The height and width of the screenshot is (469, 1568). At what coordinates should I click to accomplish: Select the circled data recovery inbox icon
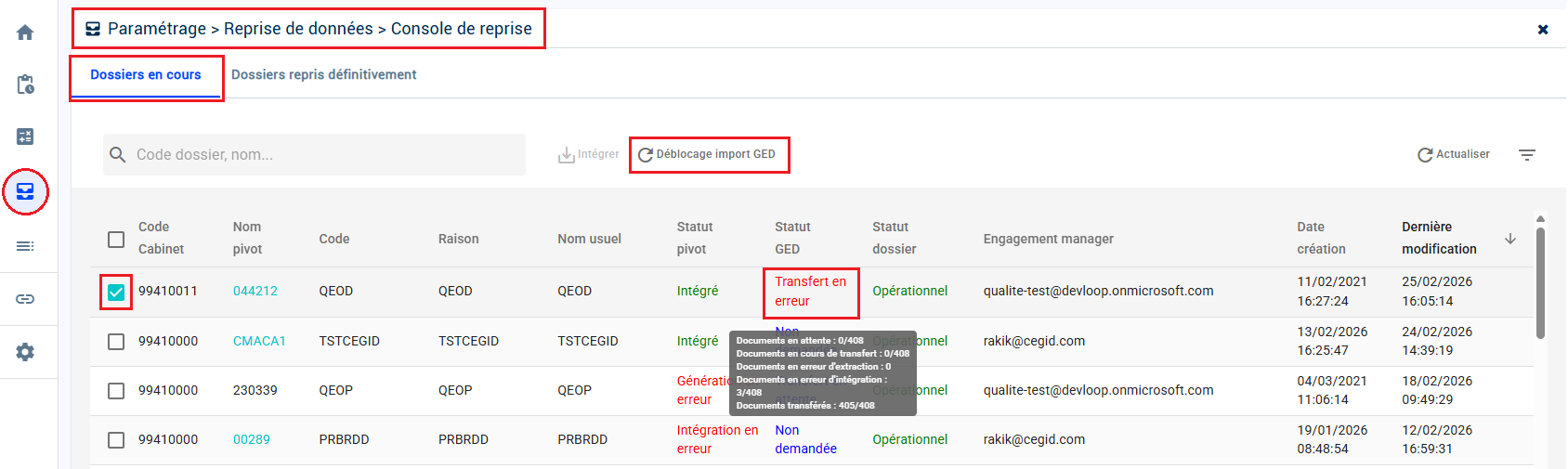(x=25, y=191)
